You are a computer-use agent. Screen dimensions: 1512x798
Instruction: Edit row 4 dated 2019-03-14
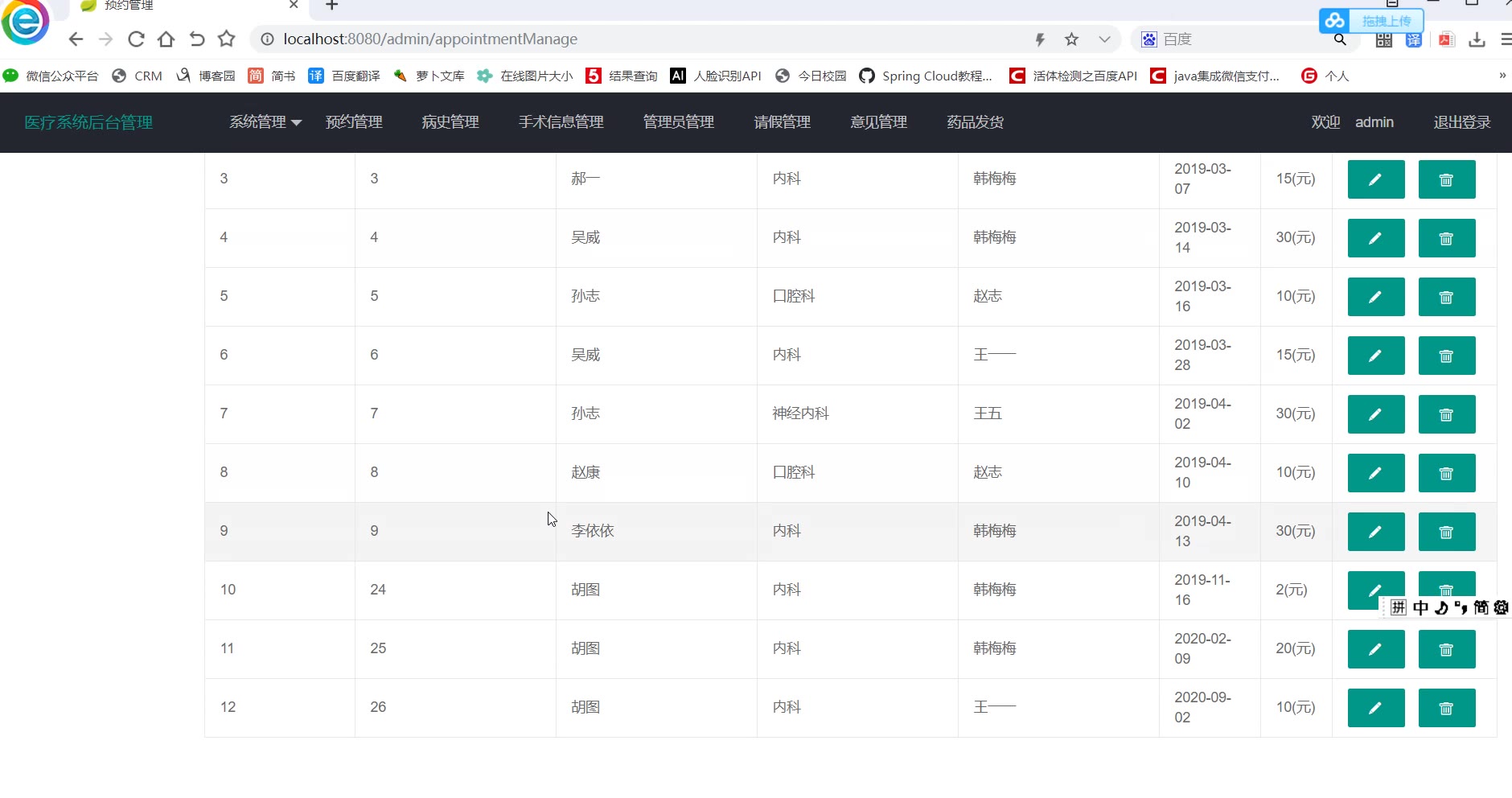tap(1376, 238)
